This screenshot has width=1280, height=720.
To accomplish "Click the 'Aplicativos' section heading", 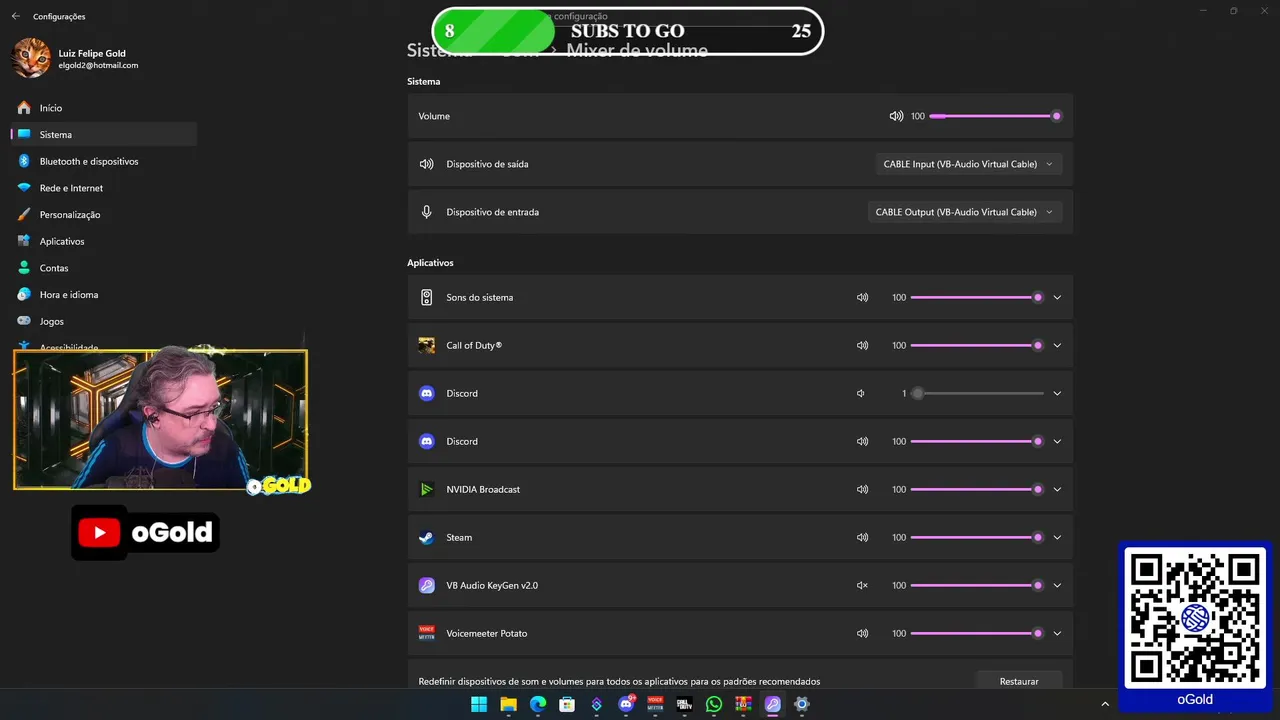I will (430, 263).
